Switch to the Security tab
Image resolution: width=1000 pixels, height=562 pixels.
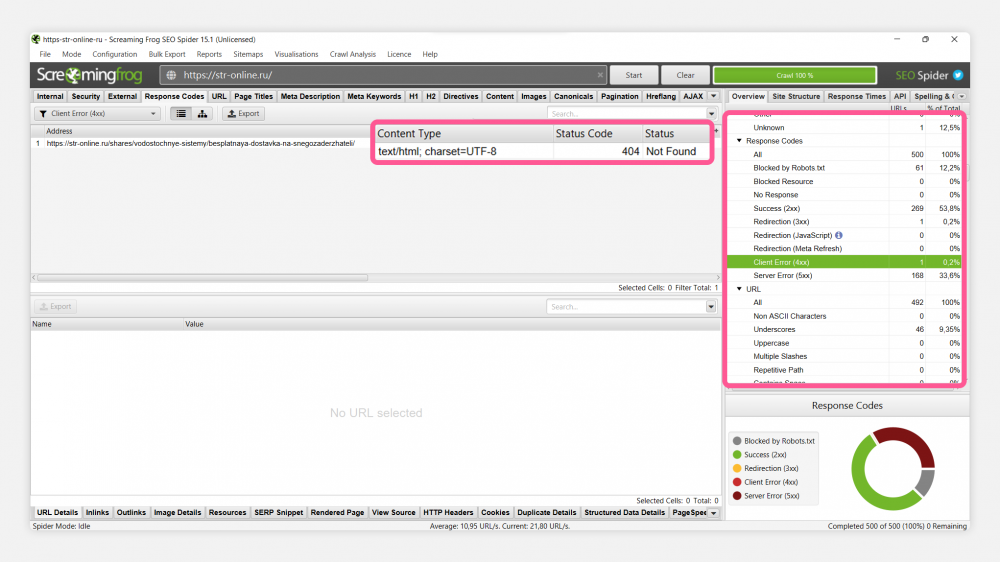point(85,96)
